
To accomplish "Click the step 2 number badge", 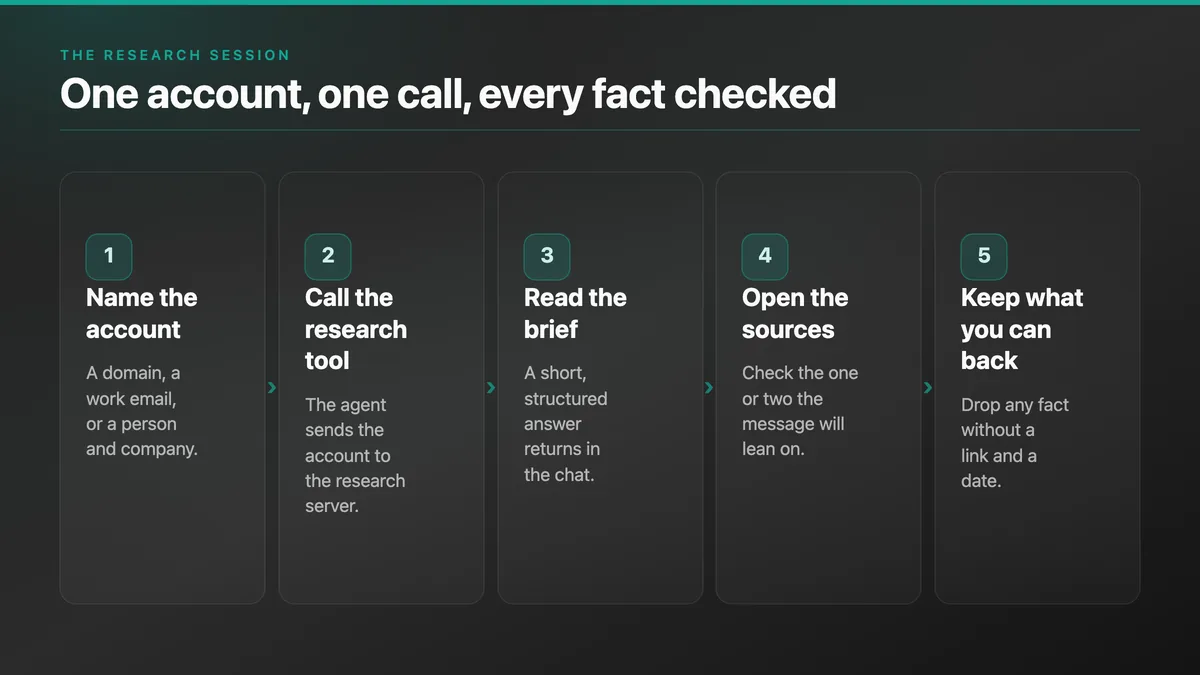I will (328, 256).
